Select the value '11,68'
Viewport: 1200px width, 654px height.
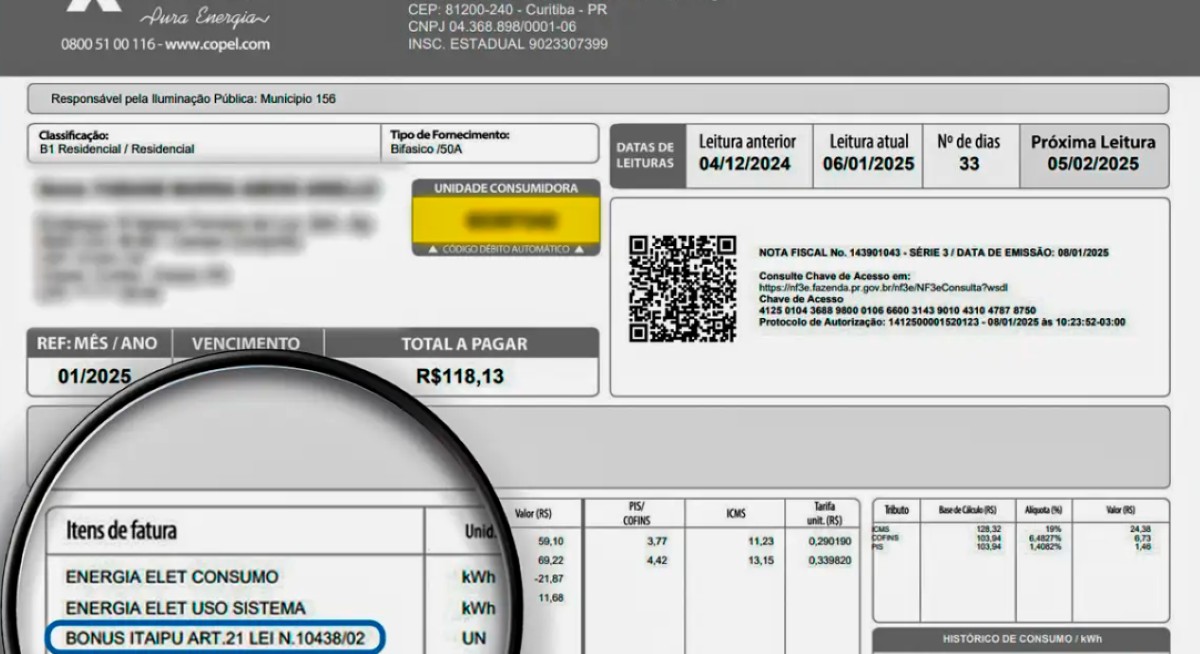550,598
